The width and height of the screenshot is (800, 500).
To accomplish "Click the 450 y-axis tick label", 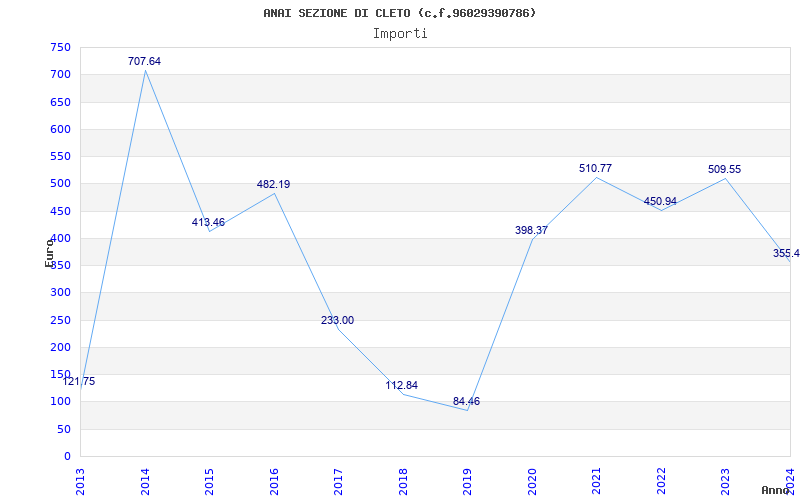I will pyautogui.click(x=60, y=211).
